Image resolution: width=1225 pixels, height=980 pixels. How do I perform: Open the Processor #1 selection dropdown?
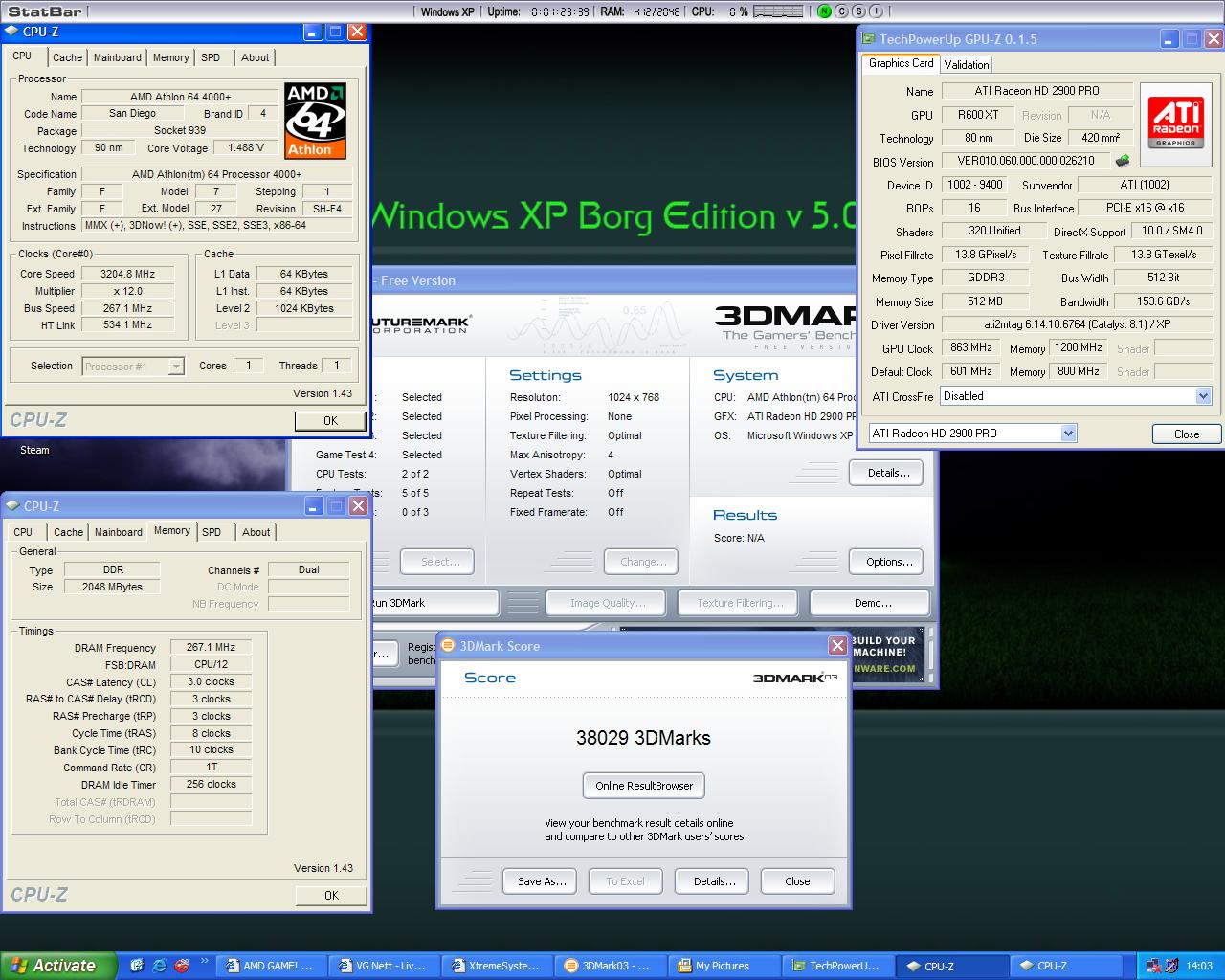(x=133, y=367)
